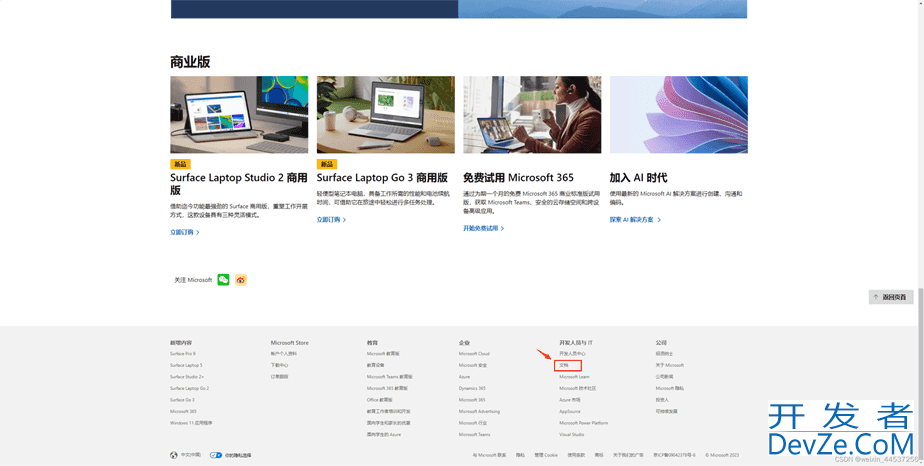Click the privacy choices toggle icon in footer

coord(216,455)
